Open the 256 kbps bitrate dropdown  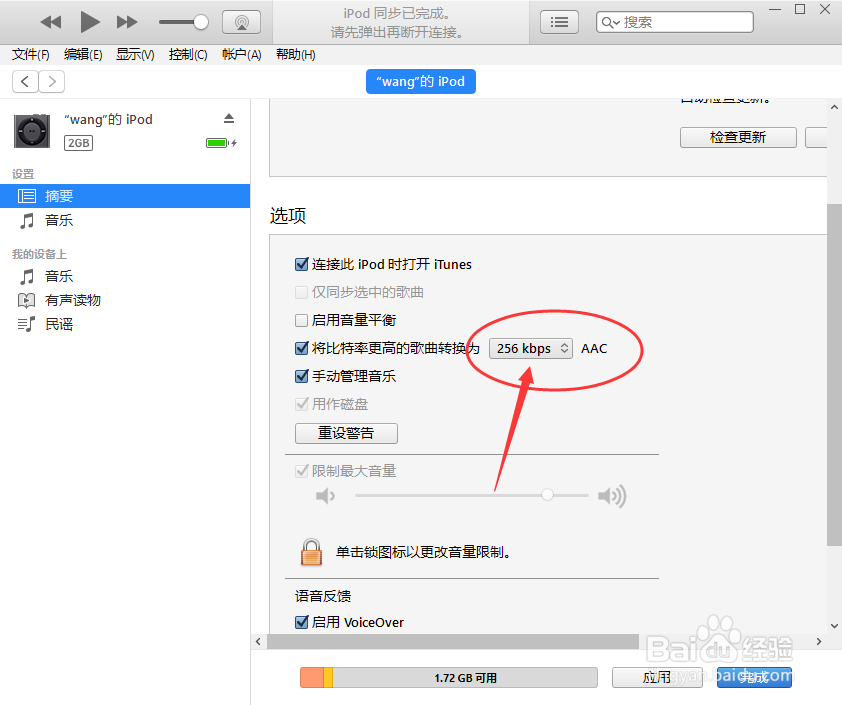(530, 348)
